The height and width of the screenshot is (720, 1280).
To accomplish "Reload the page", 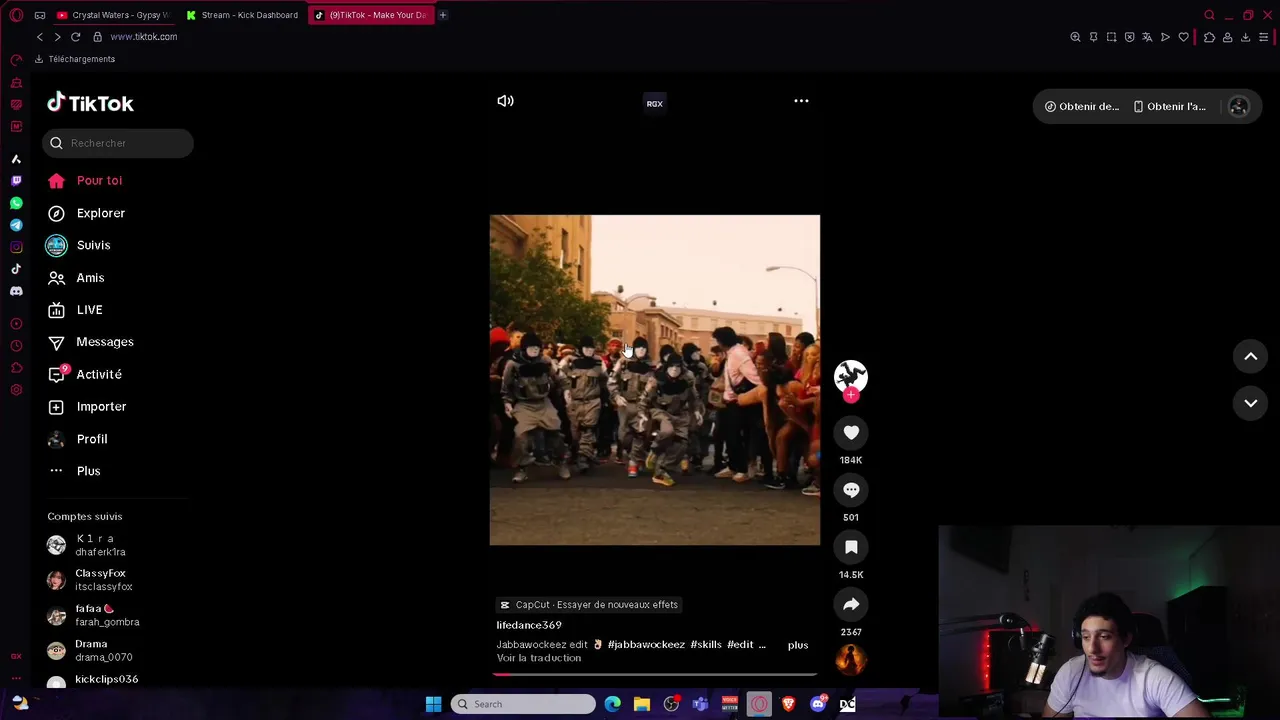I will [x=75, y=37].
